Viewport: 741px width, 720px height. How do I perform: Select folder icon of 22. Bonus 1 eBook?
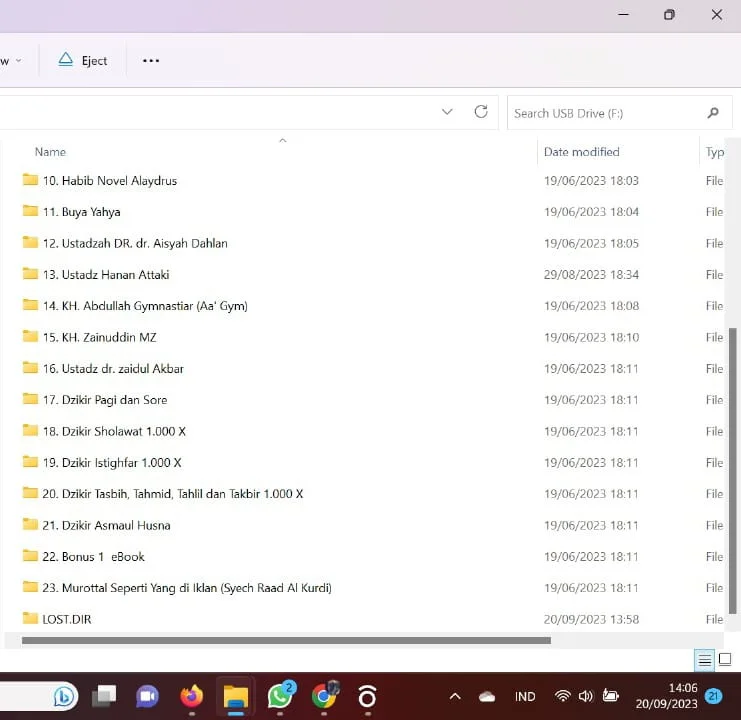point(30,556)
